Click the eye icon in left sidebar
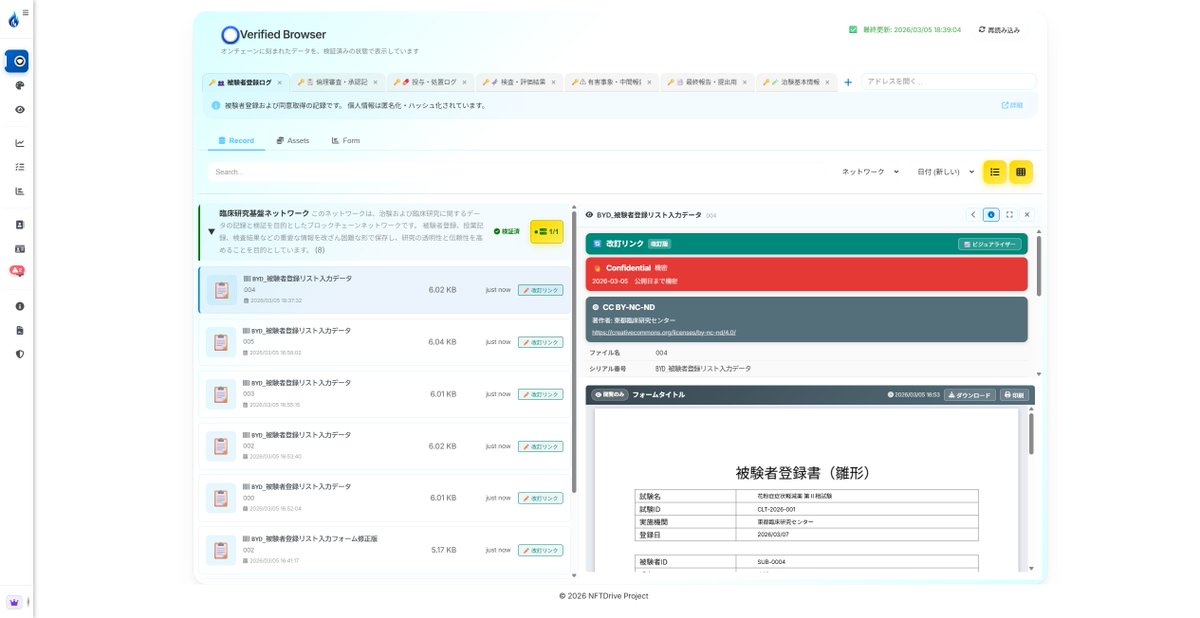 tap(19, 110)
